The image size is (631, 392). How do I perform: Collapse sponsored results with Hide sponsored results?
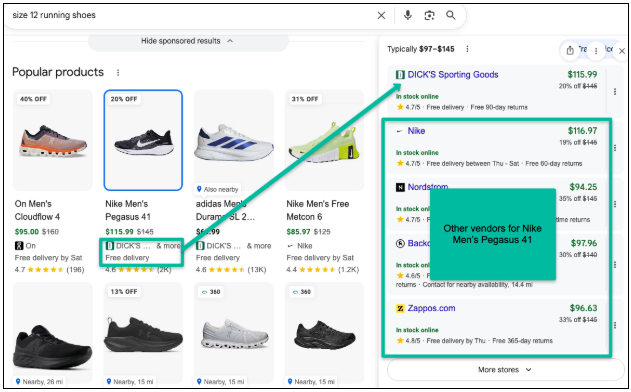pyautogui.click(x=187, y=41)
